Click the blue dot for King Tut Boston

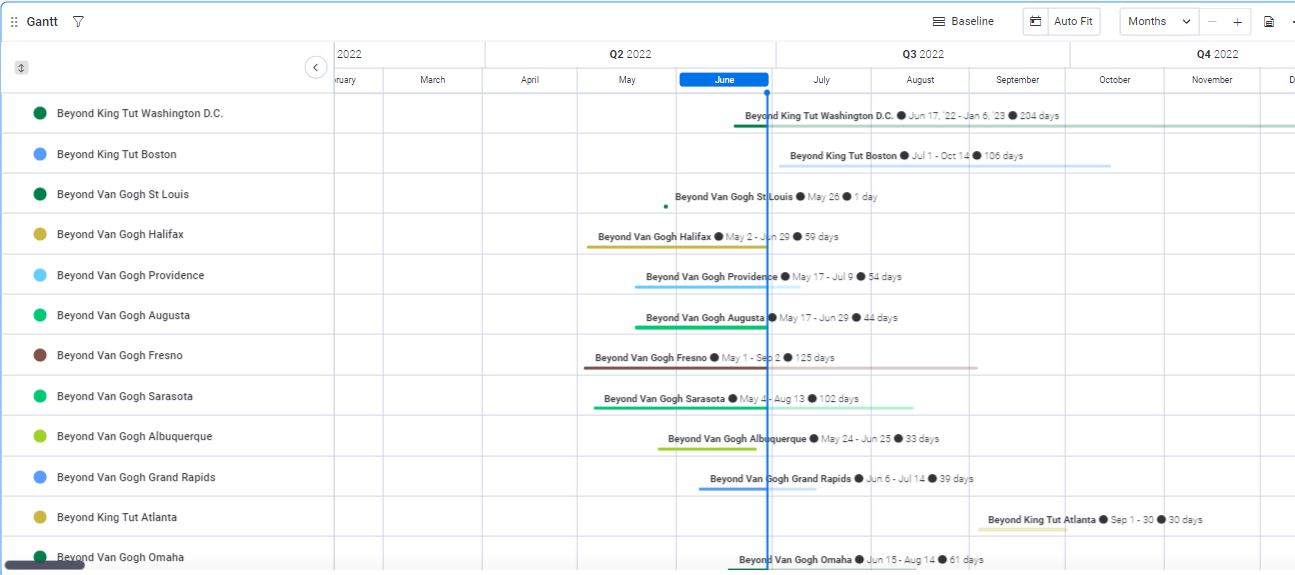click(40, 154)
